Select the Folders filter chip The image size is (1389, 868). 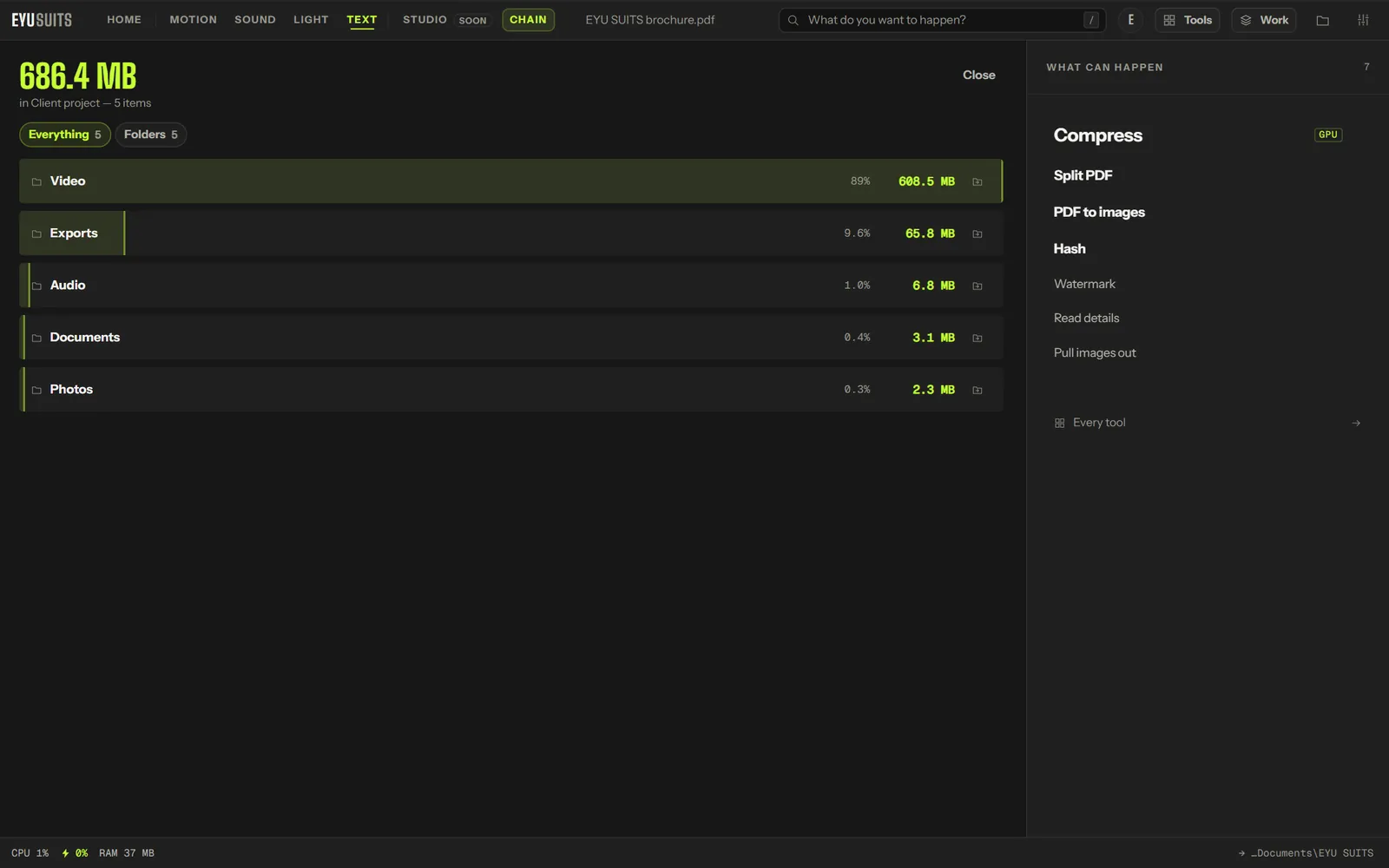coord(151,135)
